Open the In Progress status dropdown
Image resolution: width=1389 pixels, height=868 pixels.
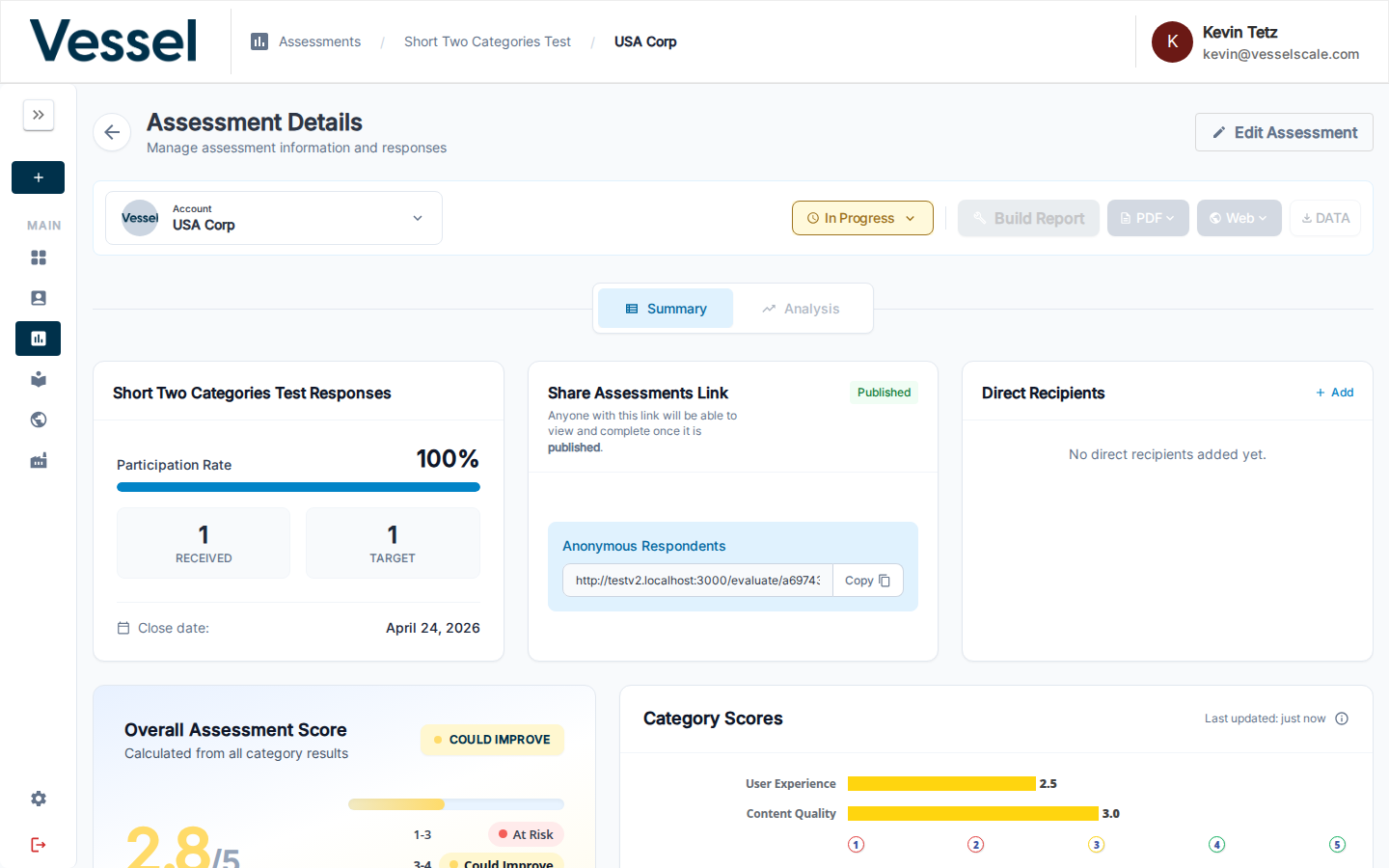pyautogui.click(x=862, y=218)
